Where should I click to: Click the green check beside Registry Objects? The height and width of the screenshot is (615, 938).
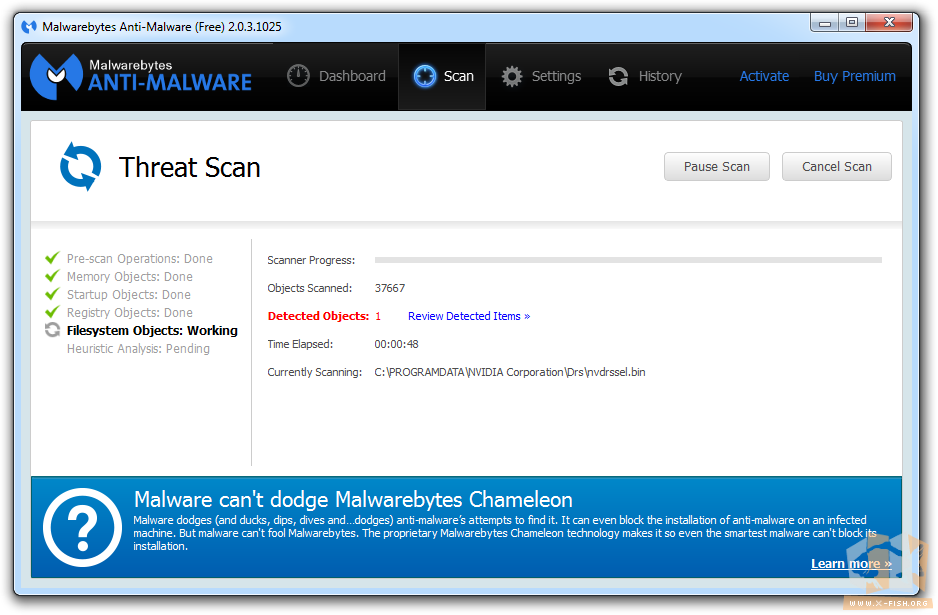tap(53, 312)
